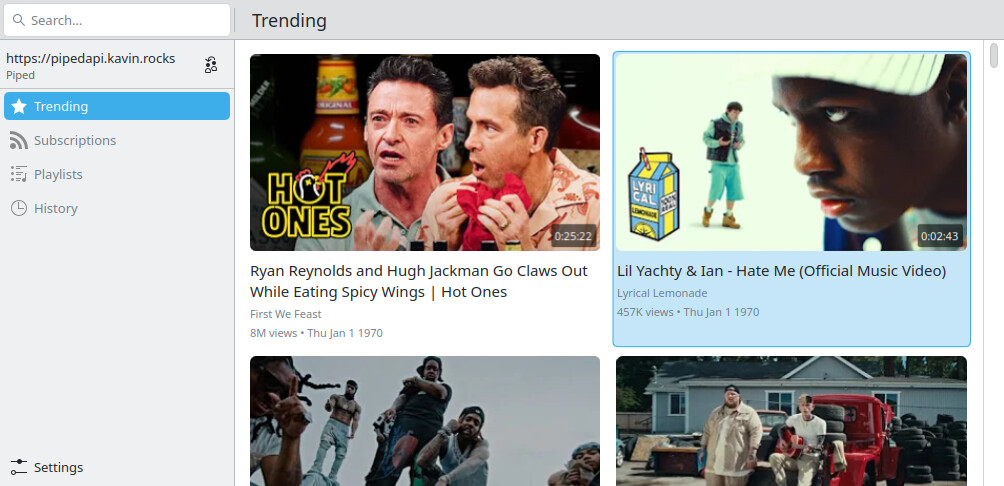Click the Search input field
Screen dimensions: 1004x486
pyautogui.click(x=117, y=20)
